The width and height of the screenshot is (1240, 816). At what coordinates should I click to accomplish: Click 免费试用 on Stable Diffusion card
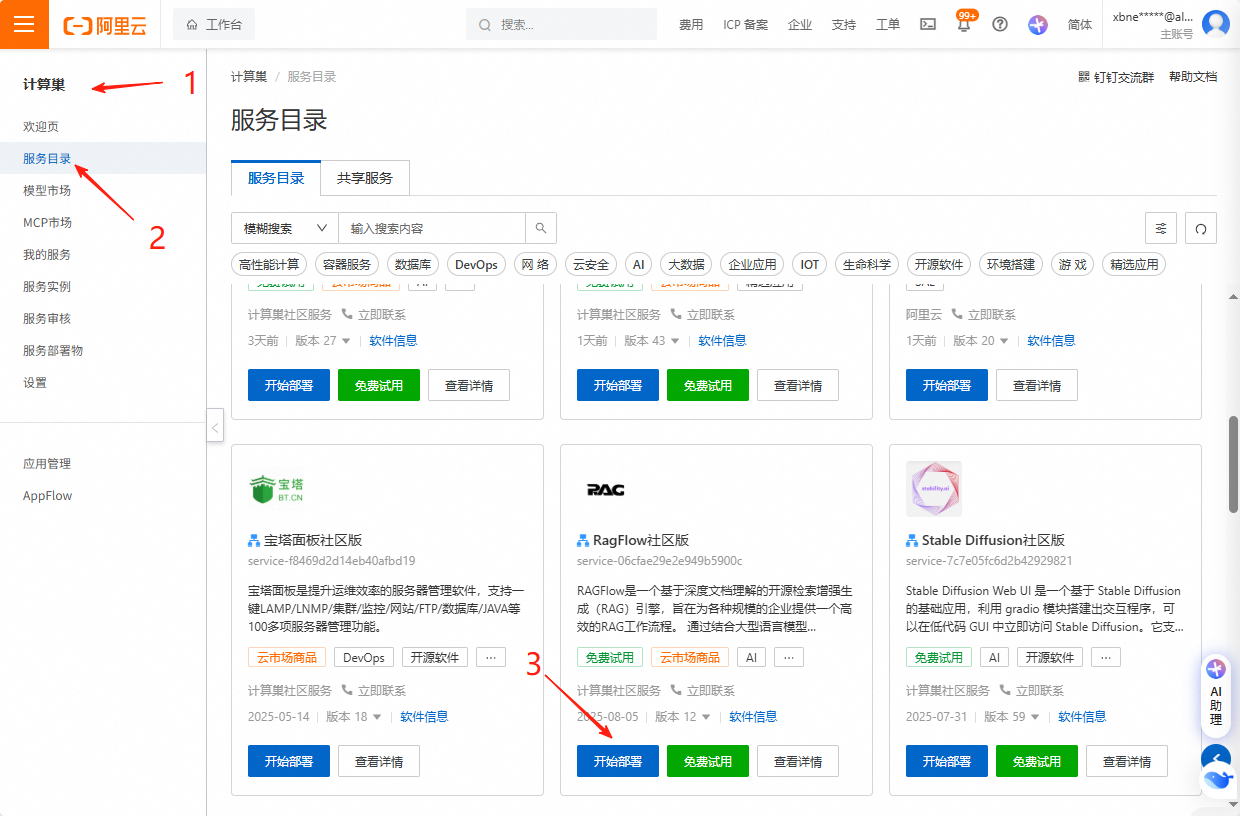pos(1037,761)
